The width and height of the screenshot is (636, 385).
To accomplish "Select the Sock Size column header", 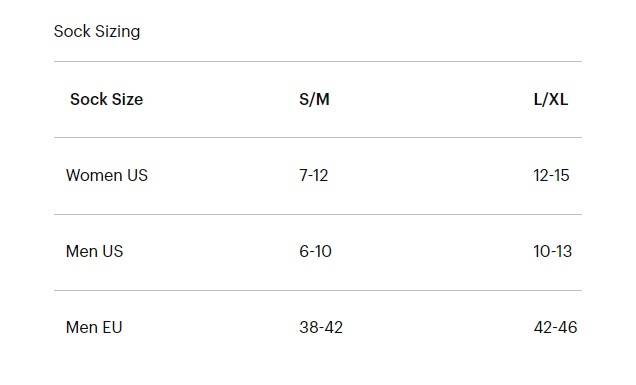I will tap(106, 99).
